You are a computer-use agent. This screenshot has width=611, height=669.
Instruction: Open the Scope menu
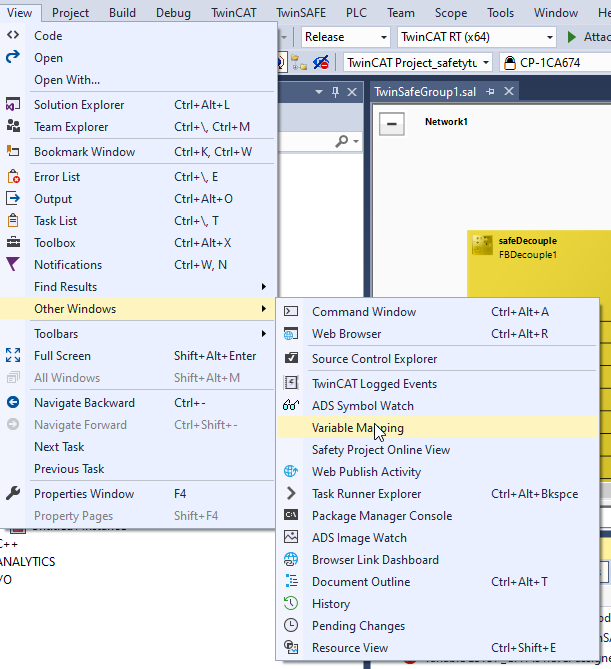(x=451, y=13)
